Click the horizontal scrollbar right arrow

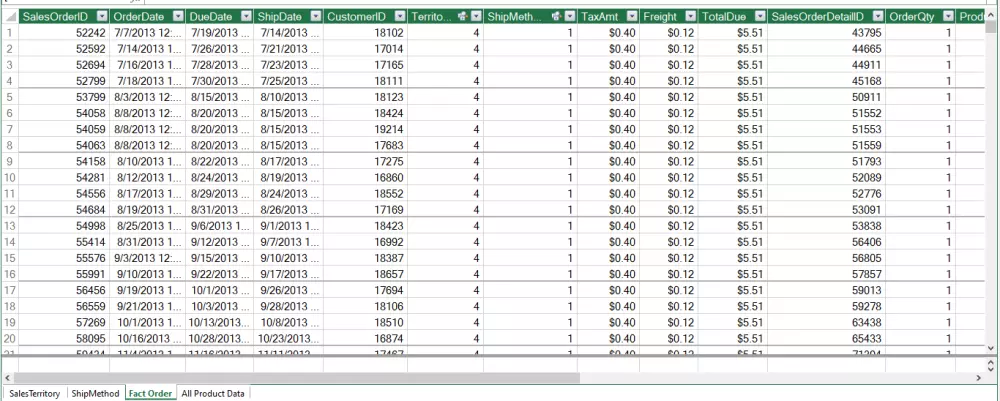coord(979,378)
